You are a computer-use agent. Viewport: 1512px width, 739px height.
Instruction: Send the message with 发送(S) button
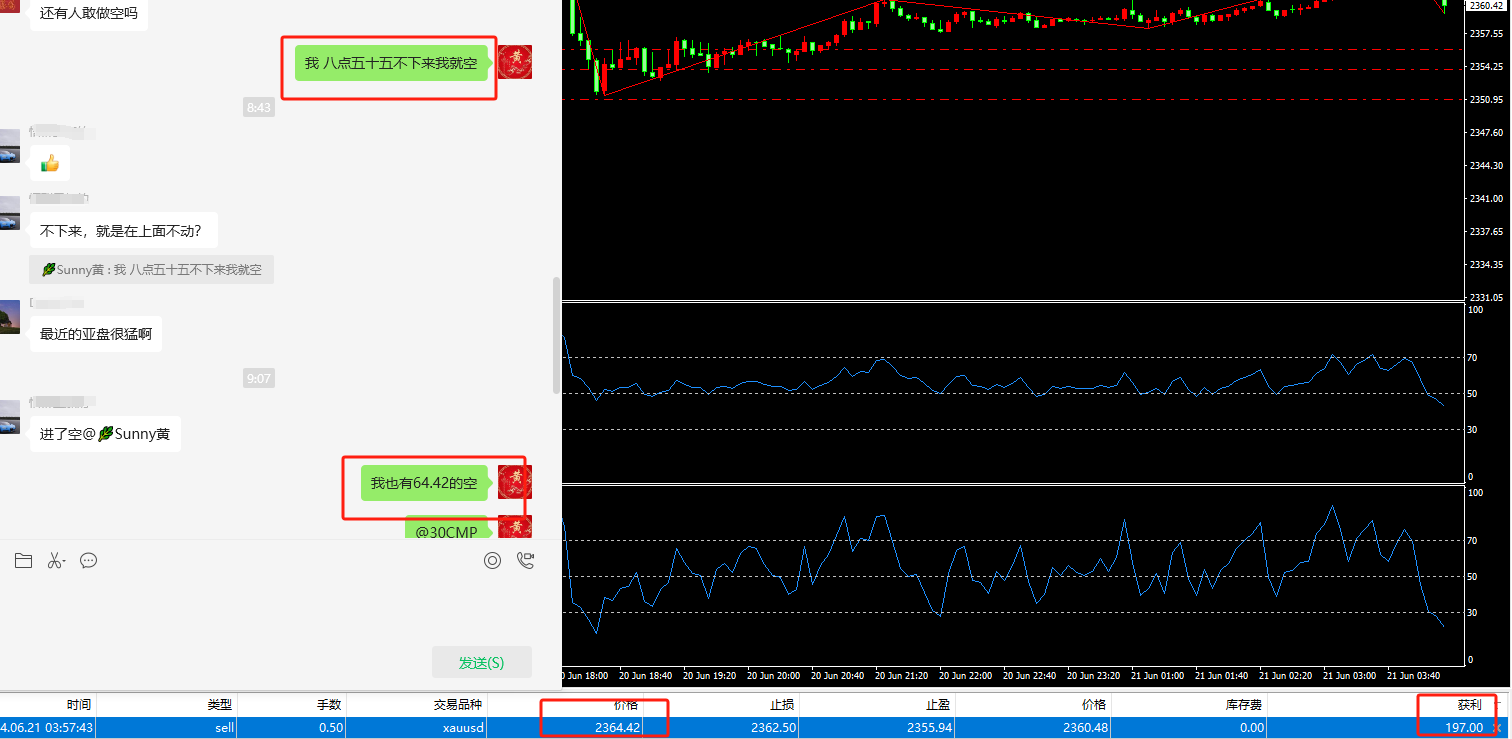point(482,663)
